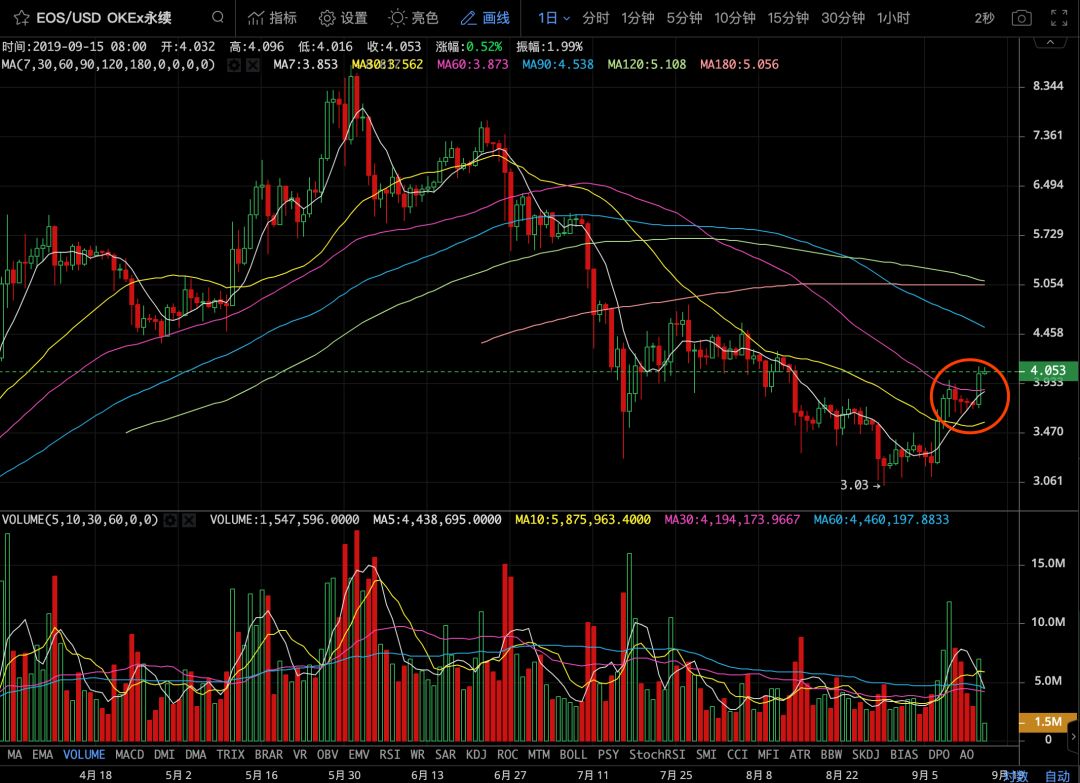Select the DMA indicator tab

pyautogui.click(x=196, y=755)
